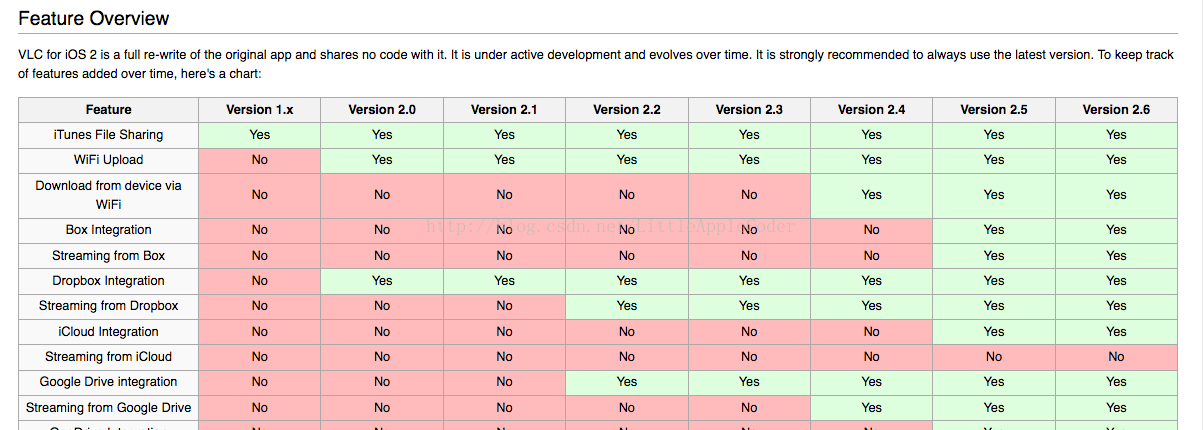
Task: Select the Streaming from Dropbox row label
Action: click(x=108, y=306)
